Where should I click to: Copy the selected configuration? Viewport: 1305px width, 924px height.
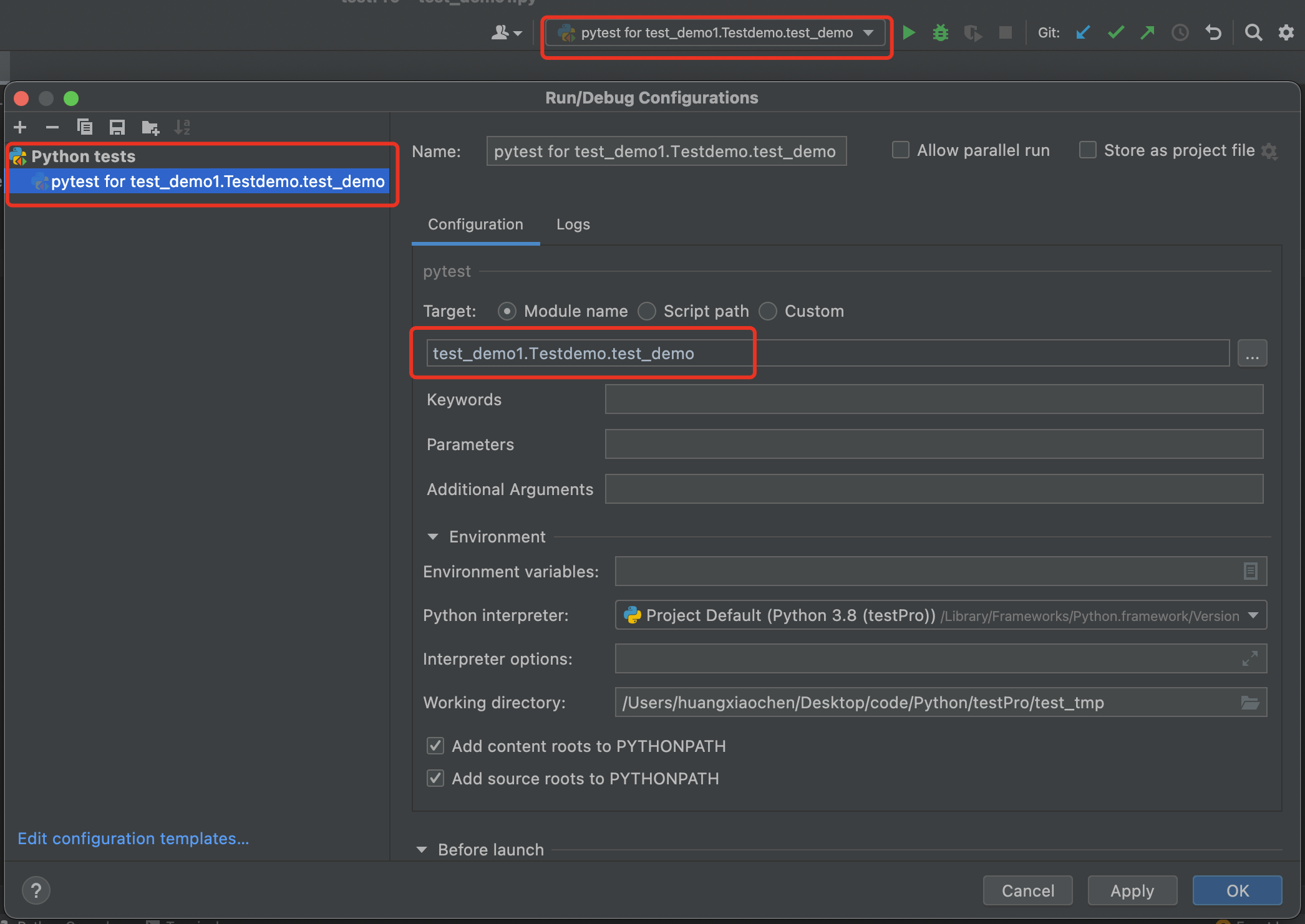85,127
